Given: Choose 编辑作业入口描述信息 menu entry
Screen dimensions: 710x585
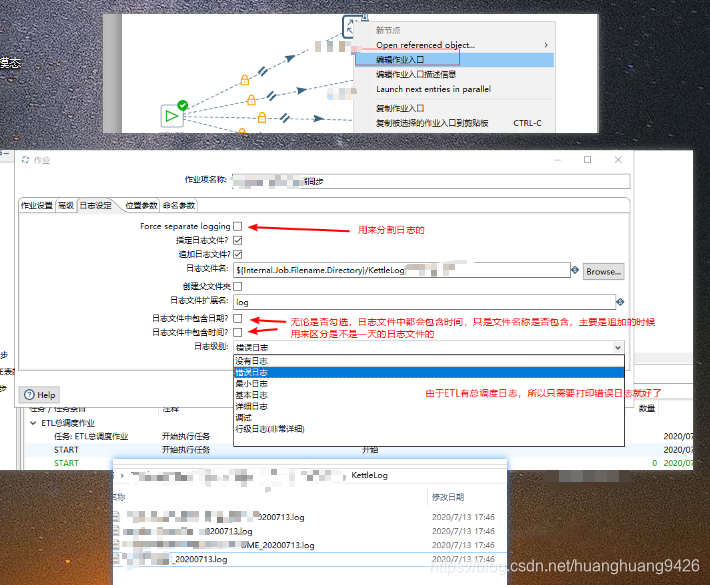Looking at the screenshot, I should tap(454, 74).
